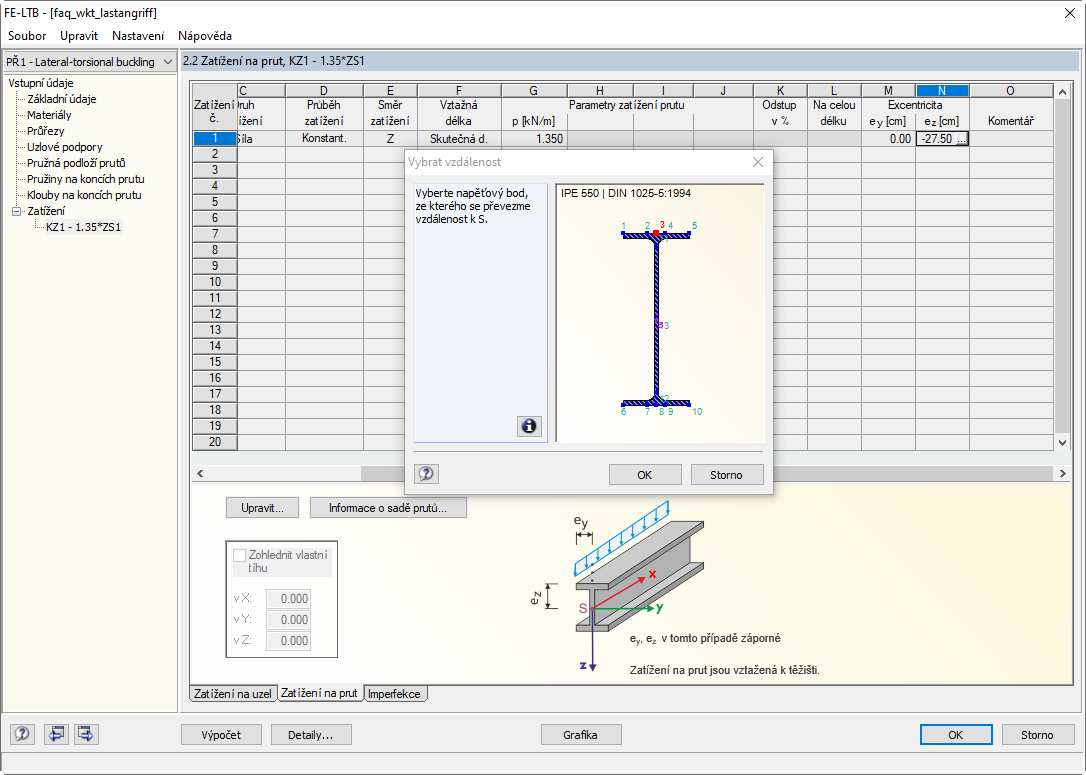Select Uzlové podpory tree item
1086x775 pixels.
click(x=64, y=147)
